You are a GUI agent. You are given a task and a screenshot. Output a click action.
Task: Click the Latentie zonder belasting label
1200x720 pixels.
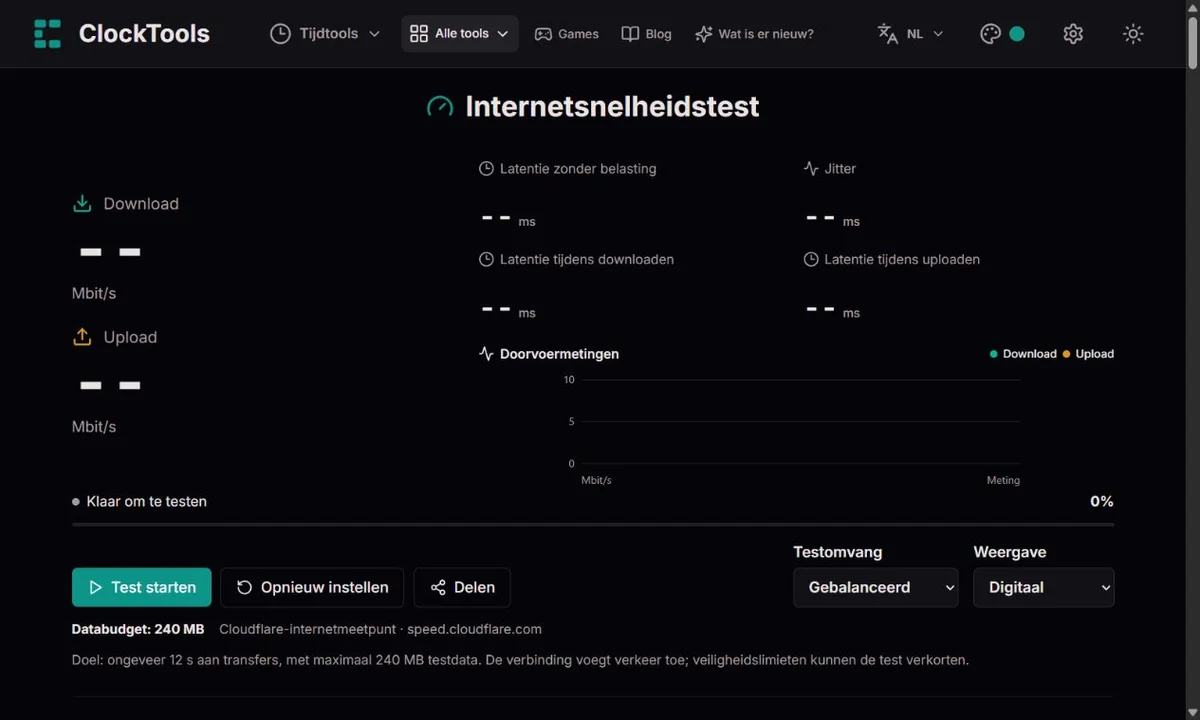(578, 169)
